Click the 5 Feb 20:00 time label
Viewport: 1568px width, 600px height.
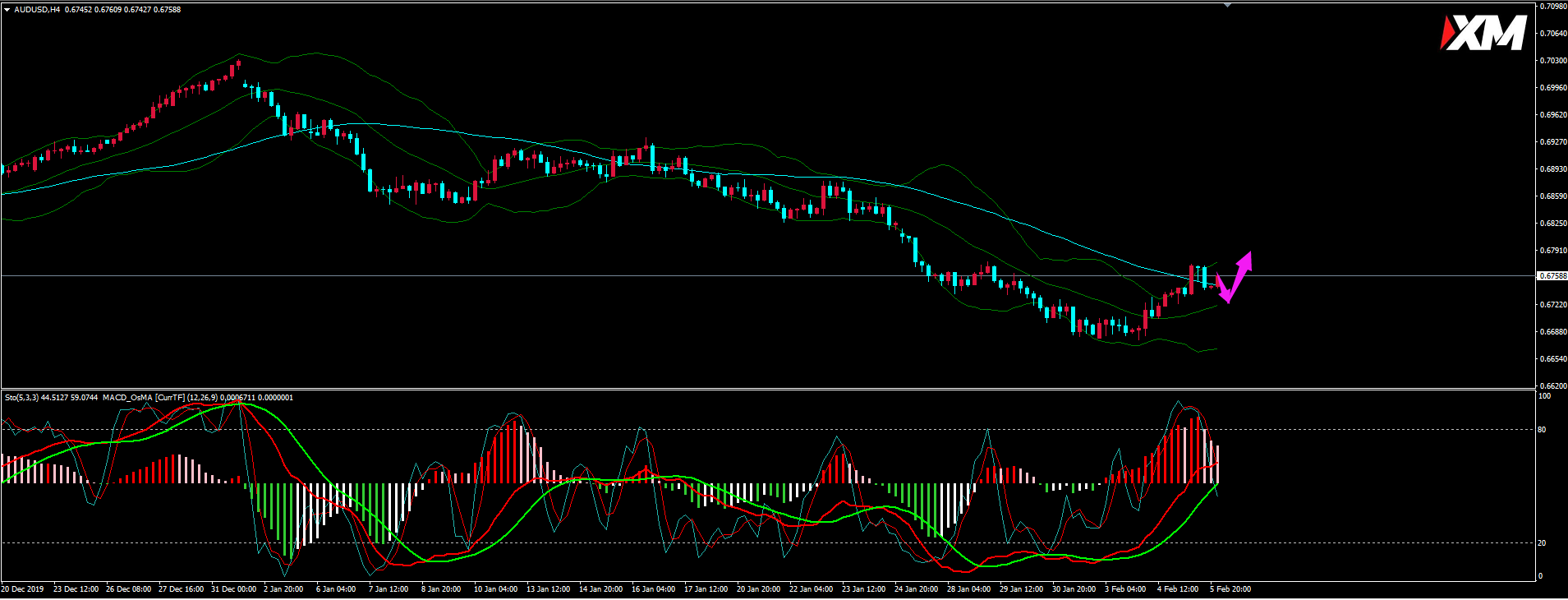tap(1230, 589)
